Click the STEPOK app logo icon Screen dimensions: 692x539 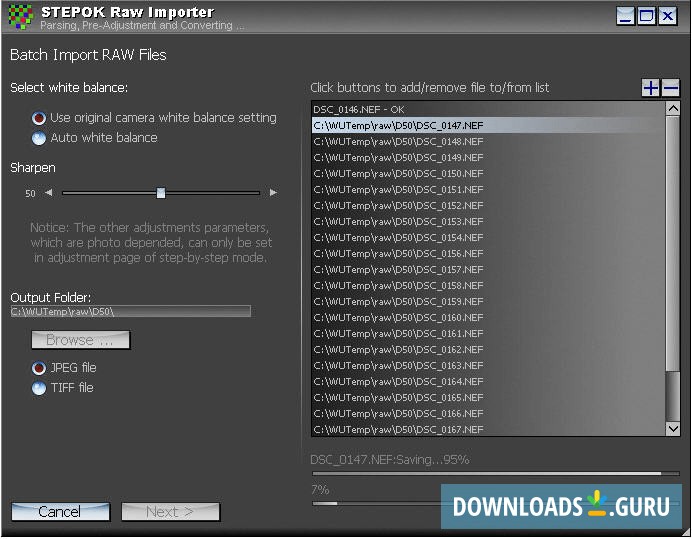click(21, 17)
